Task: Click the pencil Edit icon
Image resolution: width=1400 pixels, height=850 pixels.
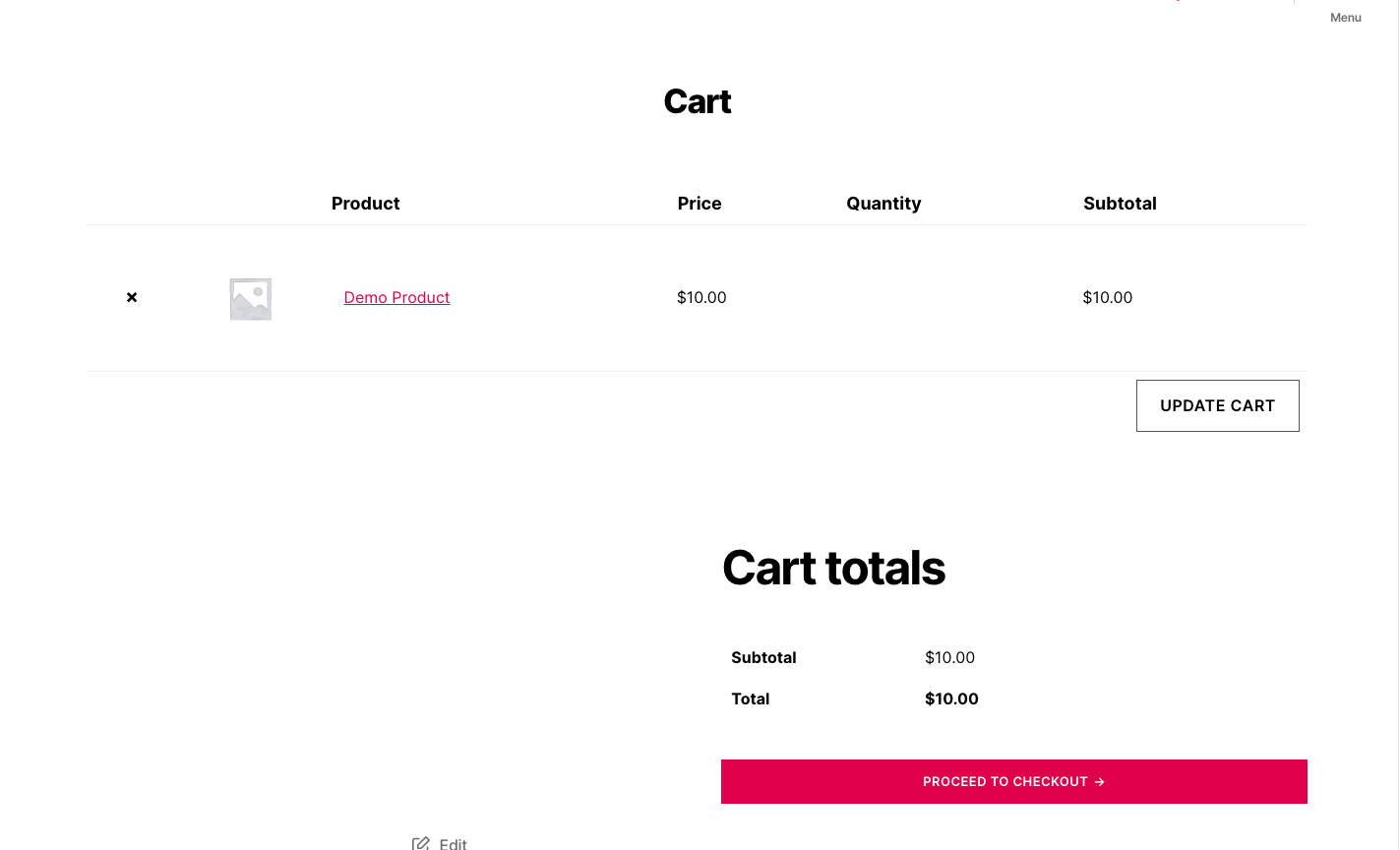Action: pyautogui.click(x=421, y=843)
